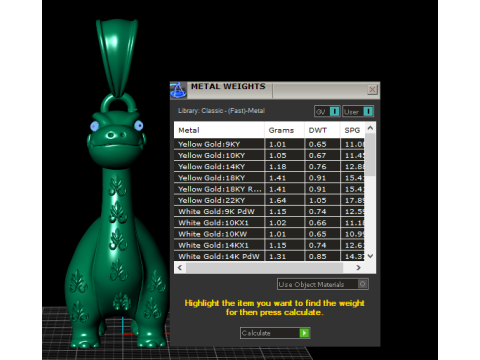Click the 0.85 DWT value
Screen dimensions: 480x360
point(317,256)
